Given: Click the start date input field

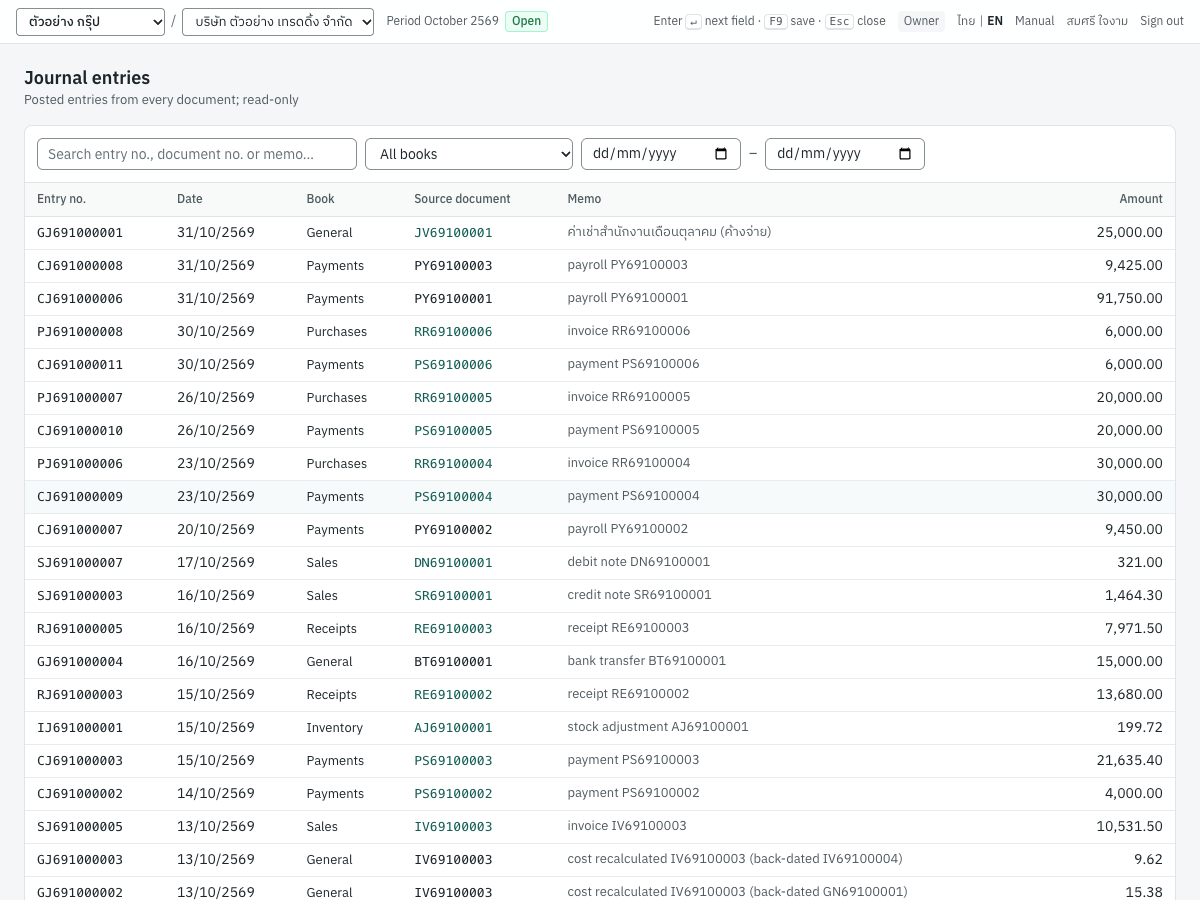Looking at the screenshot, I should tap(661, 154).
